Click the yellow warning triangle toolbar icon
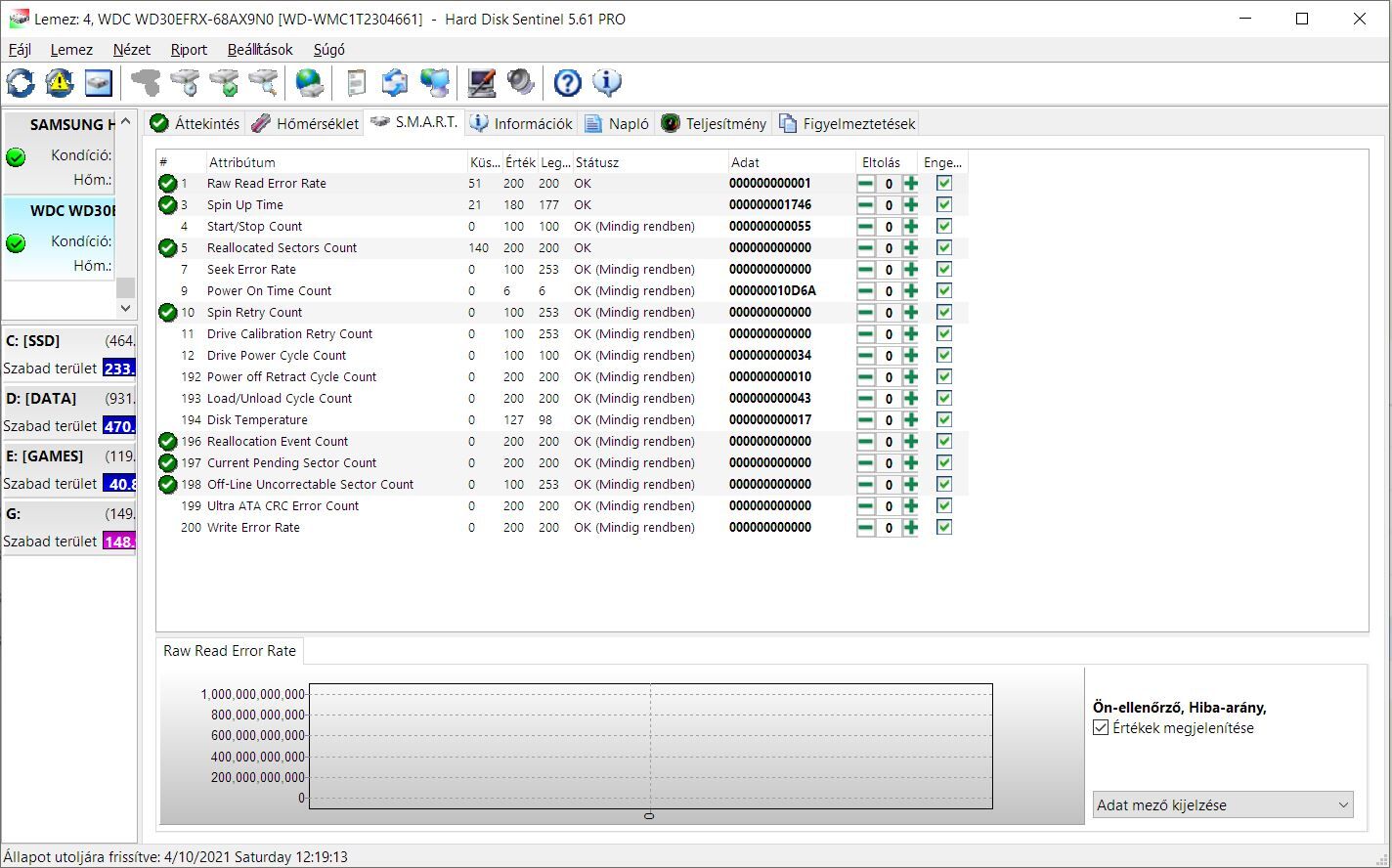 pyautogui.click(x=60, y=83)
